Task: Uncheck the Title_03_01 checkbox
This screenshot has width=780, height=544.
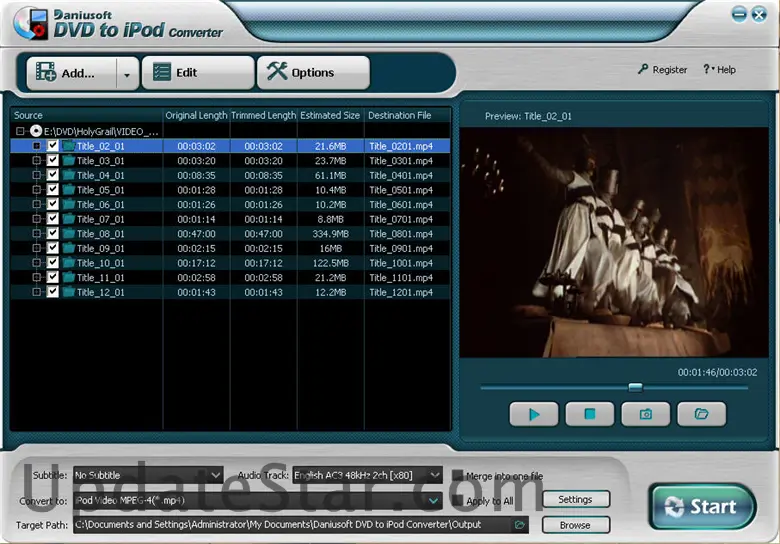Action: [53, 160]
